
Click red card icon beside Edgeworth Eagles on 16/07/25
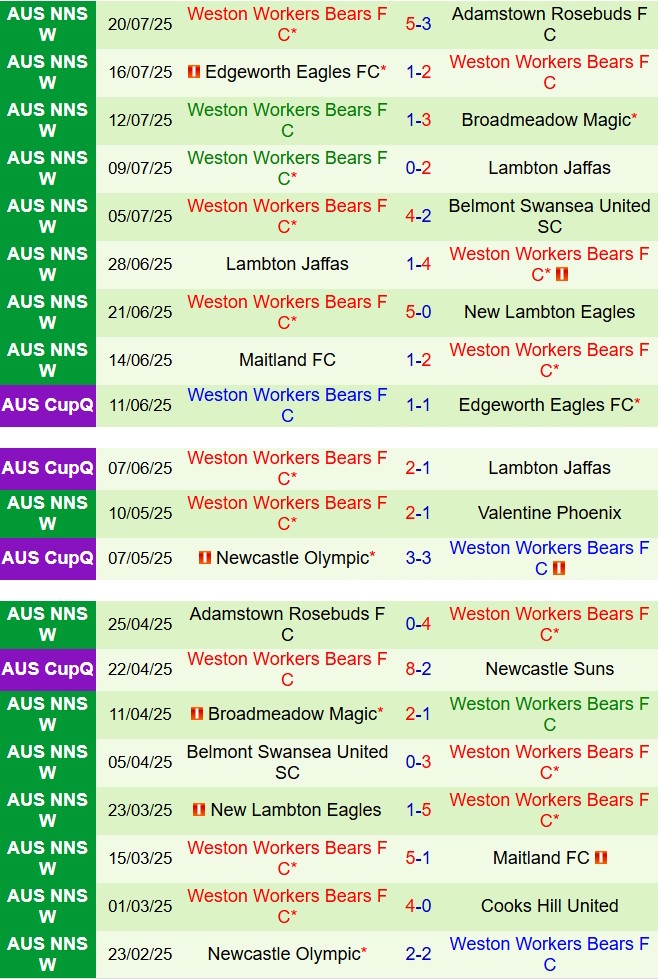pyautogui.click(x=194, y=72)
